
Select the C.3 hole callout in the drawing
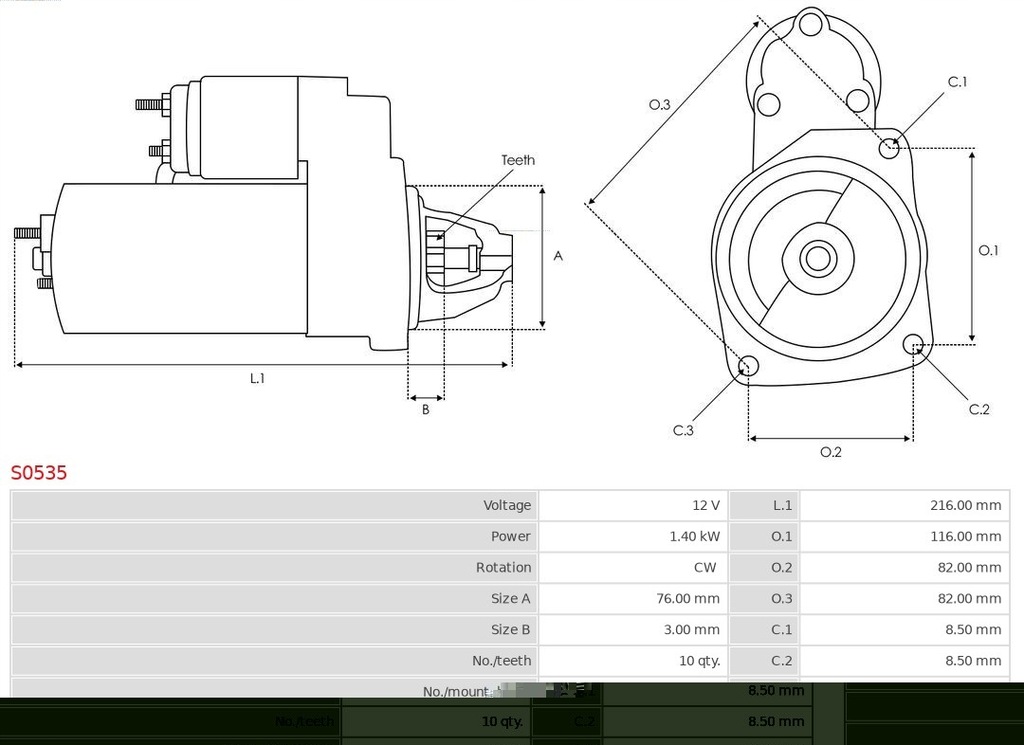[x=683, y=430]
